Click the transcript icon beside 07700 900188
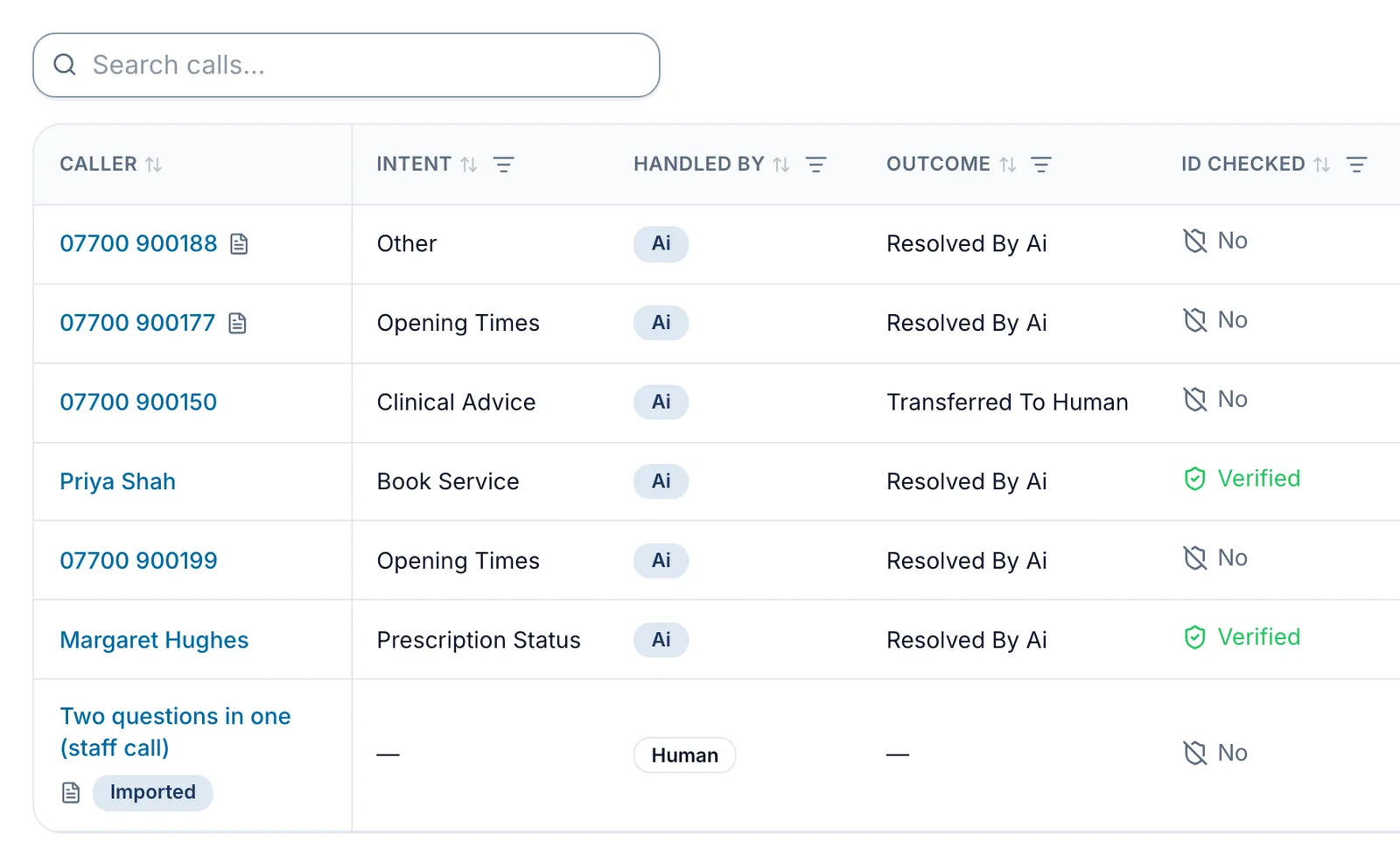Image resolution: width=1400 pixels, height=863 pixels. tap(239, 244)
